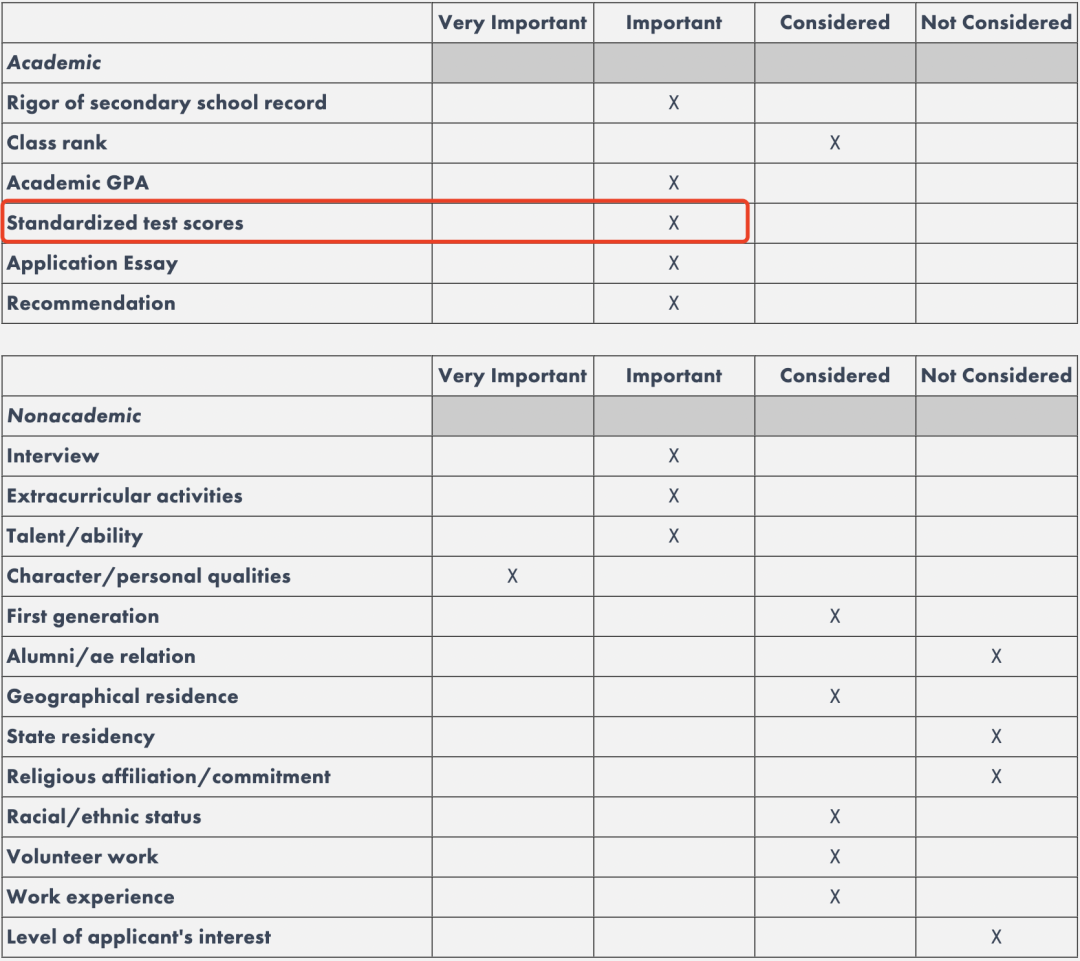The image size is (1080, 961).
Task: Click the X in the Level of applicant's interest row
Action: coord(996,937)
